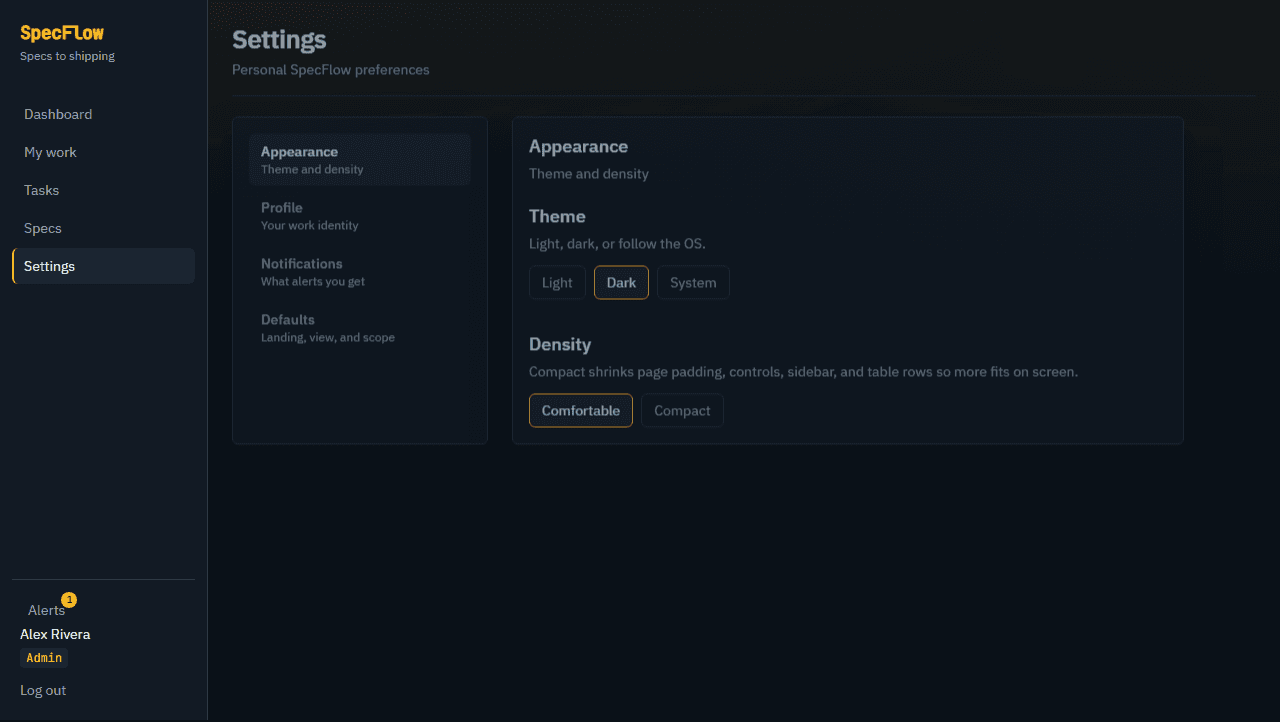Viewport: 1280px width, 722px height.
Task: Log out of SpecFlow
Action: (x=43, y=690)
